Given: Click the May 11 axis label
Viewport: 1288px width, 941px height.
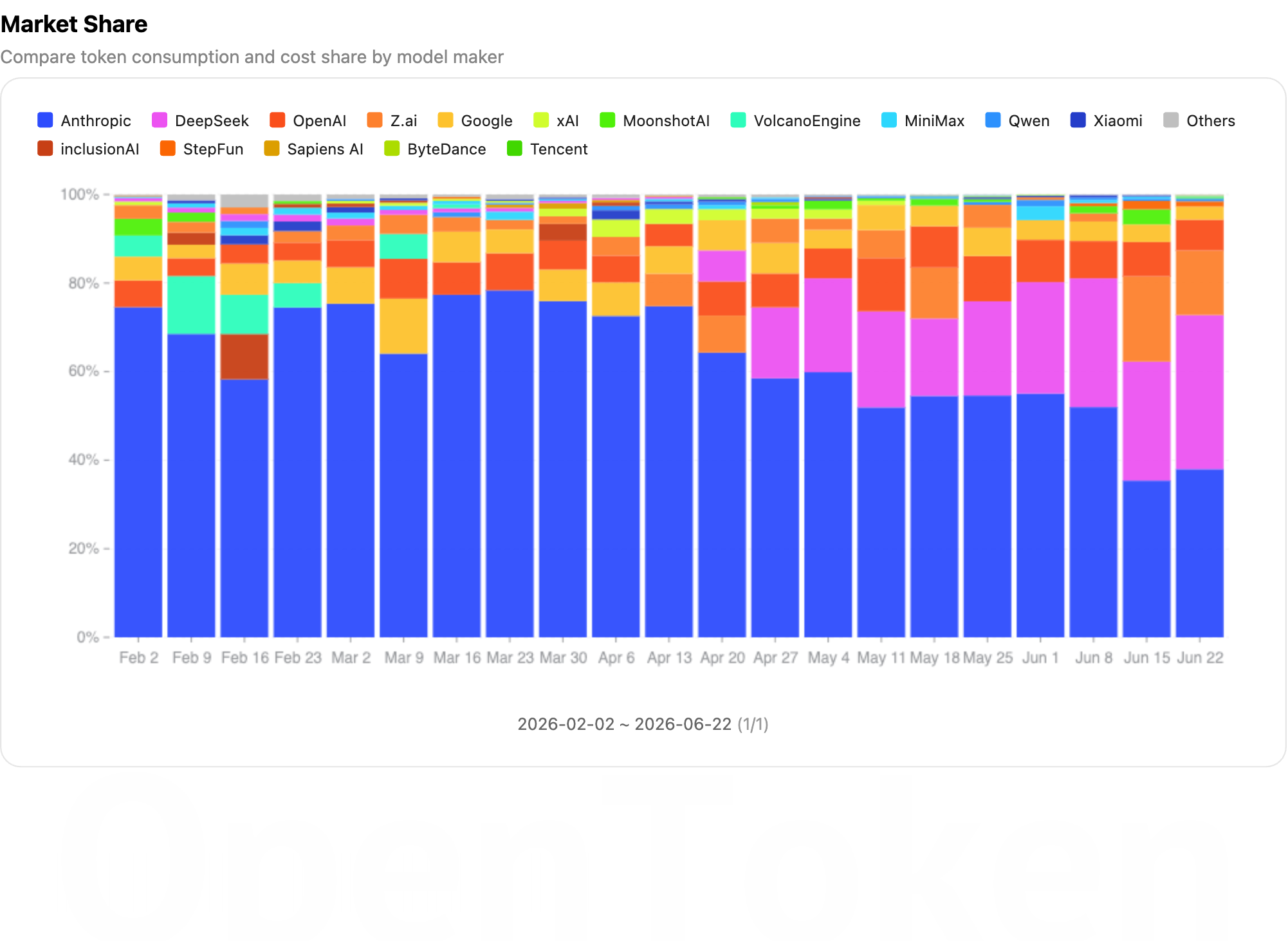Looking at the screenshot, I should click(x=881, y=658).
